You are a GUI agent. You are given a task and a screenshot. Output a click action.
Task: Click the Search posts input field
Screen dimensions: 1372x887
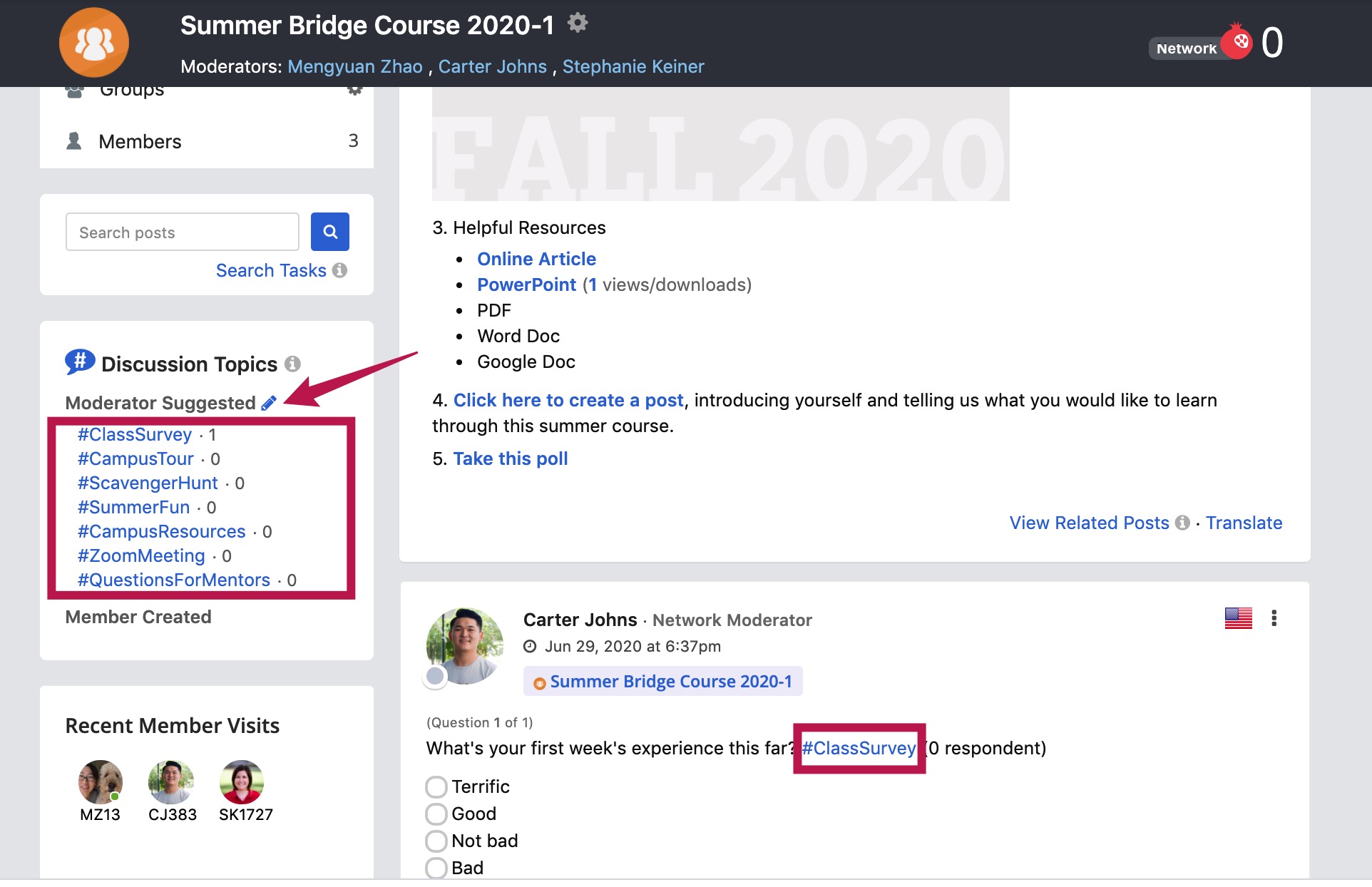click(182, 232)
